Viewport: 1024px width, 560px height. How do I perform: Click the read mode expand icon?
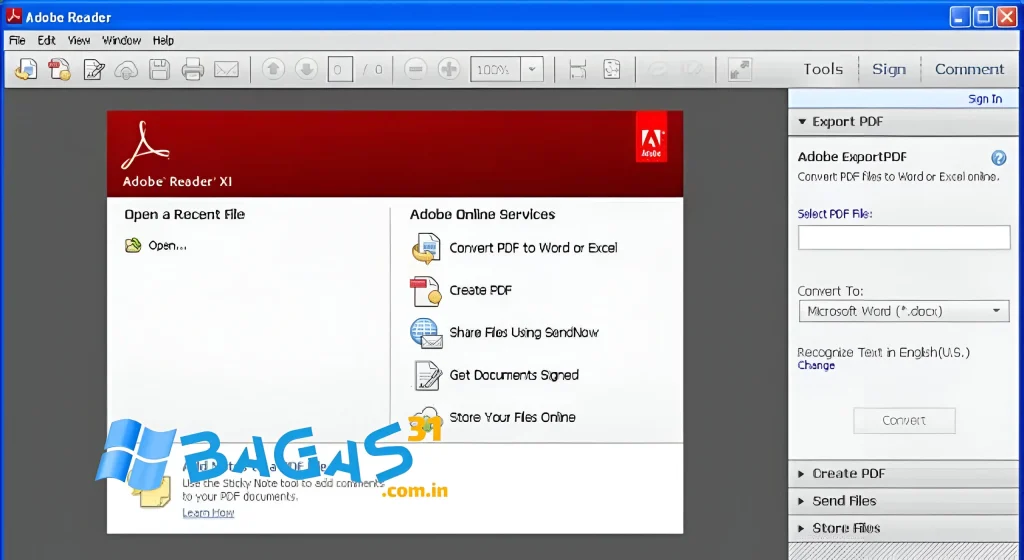tap(740, 69)
